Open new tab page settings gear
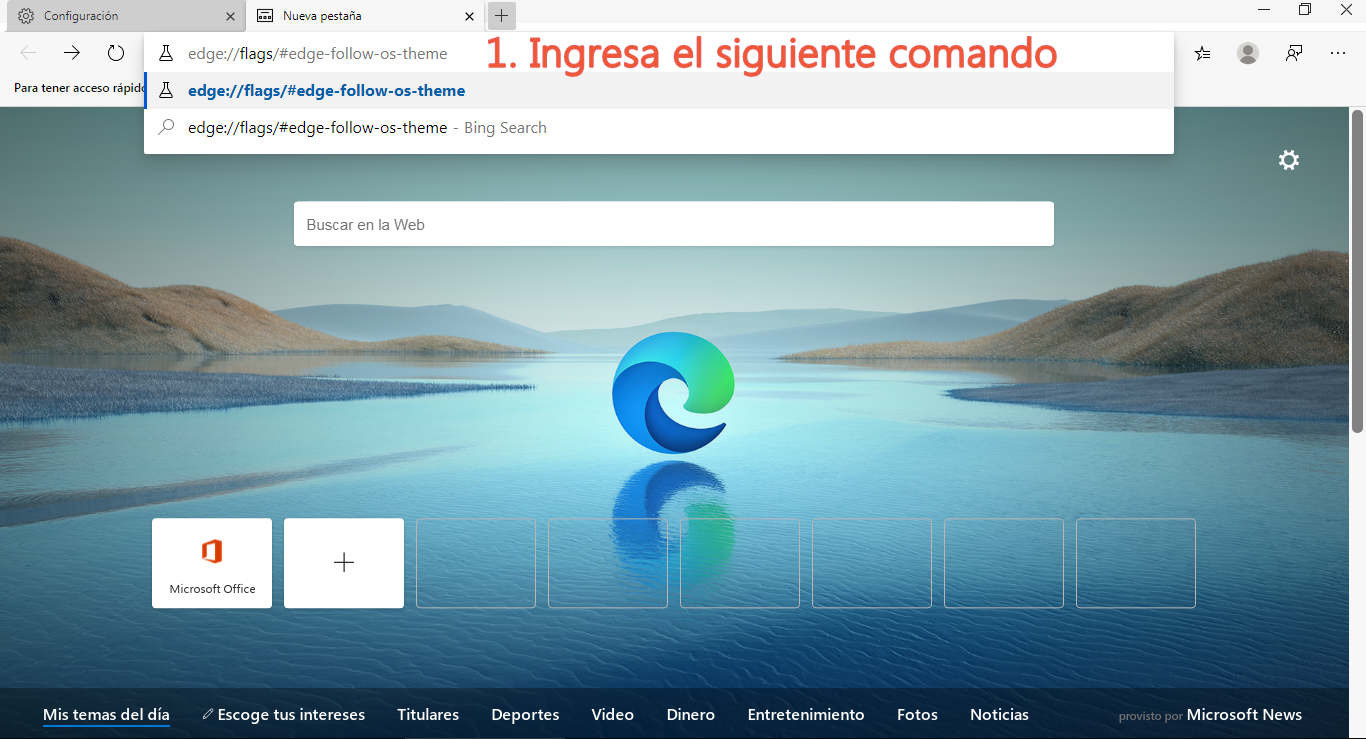 (1289, 160)
